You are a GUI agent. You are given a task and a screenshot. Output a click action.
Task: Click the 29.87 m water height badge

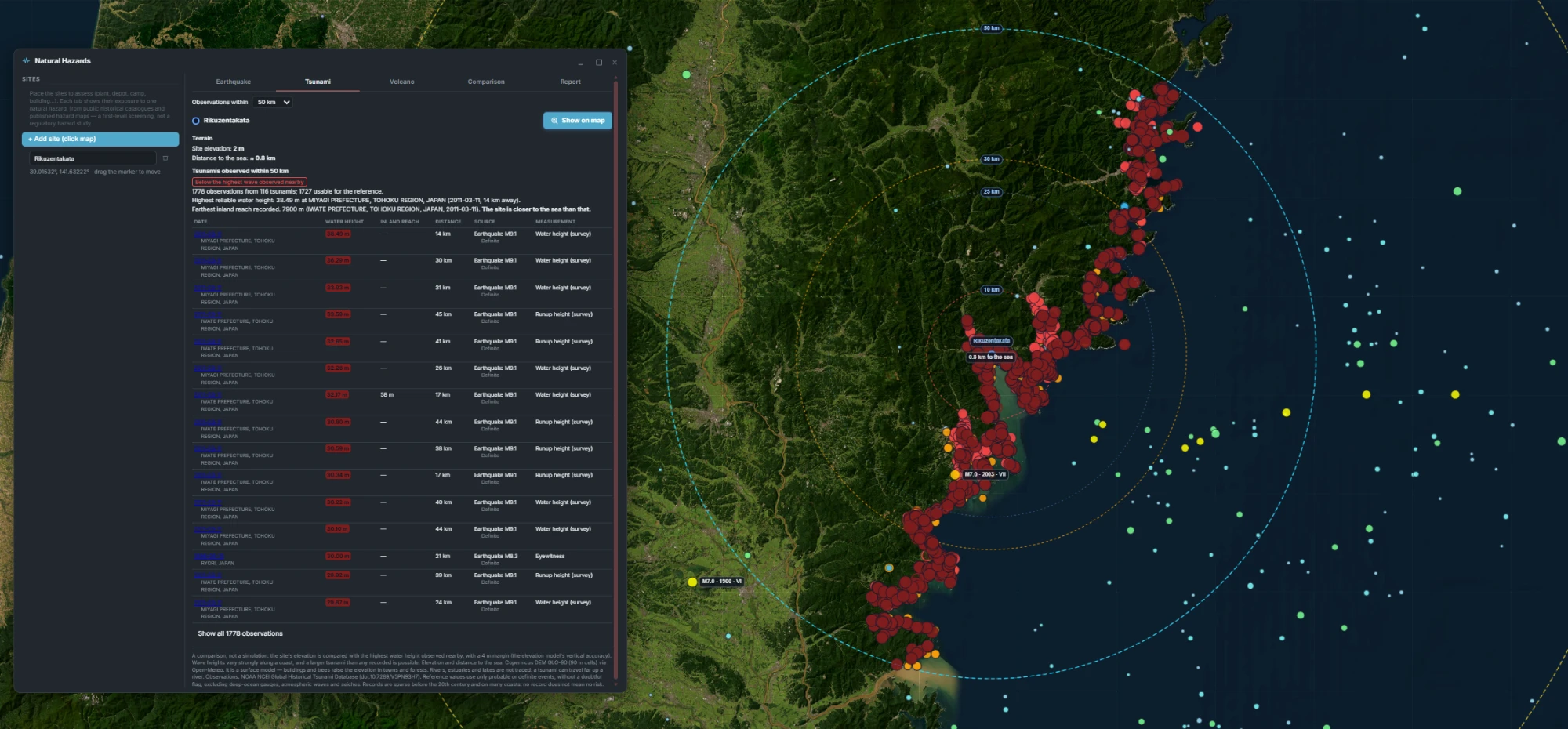pyautogui.click(x=338, y=602)
